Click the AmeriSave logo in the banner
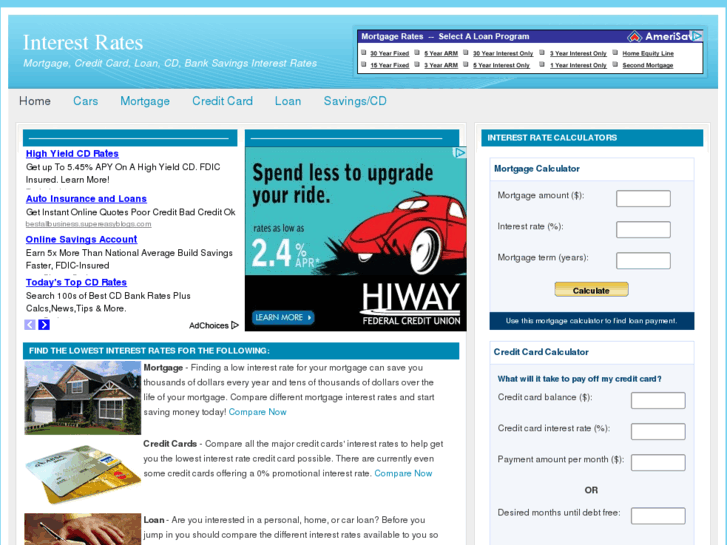 click(658, 36)
